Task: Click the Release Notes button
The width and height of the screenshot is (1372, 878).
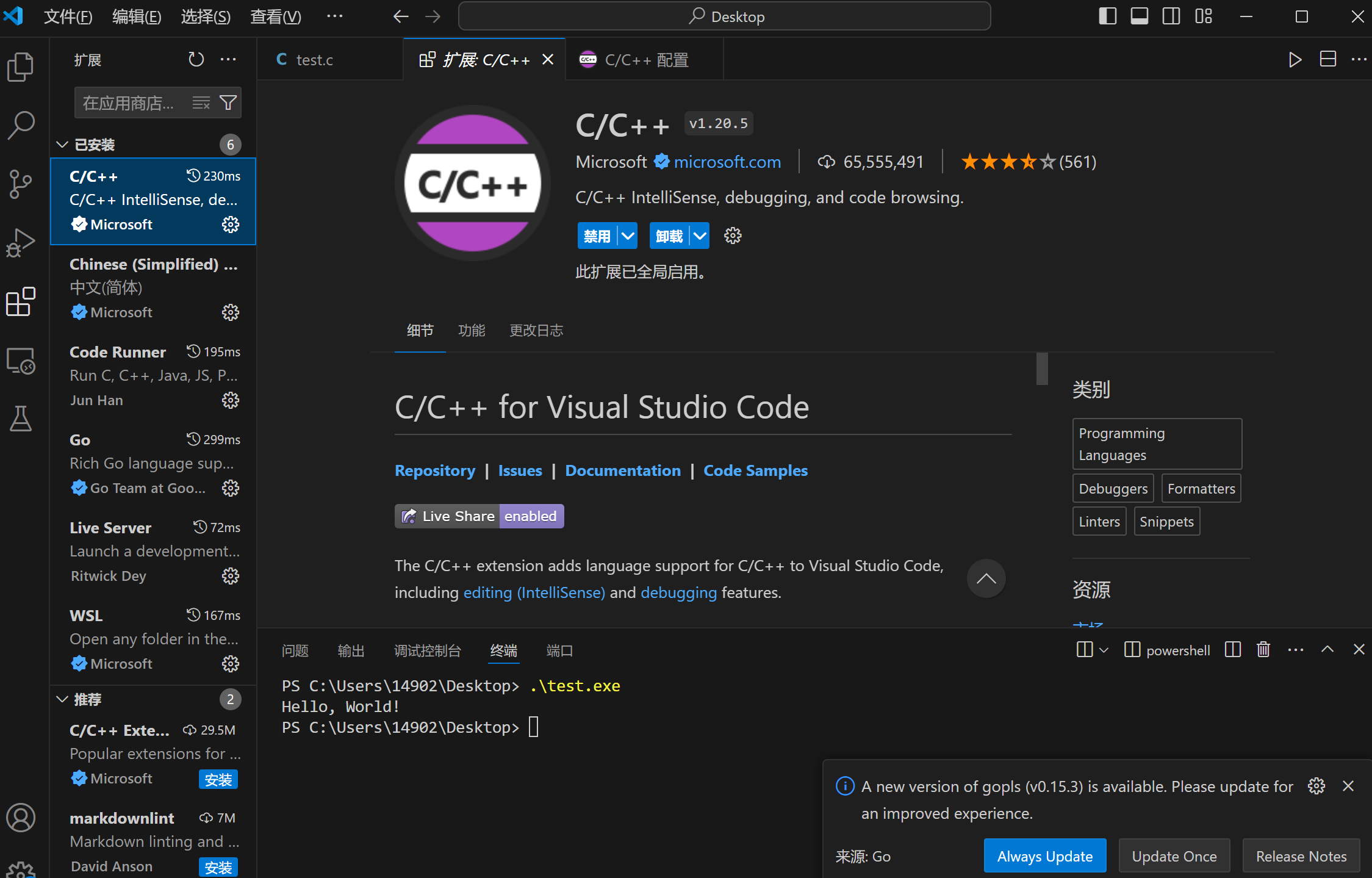Action: (1301, 855)
